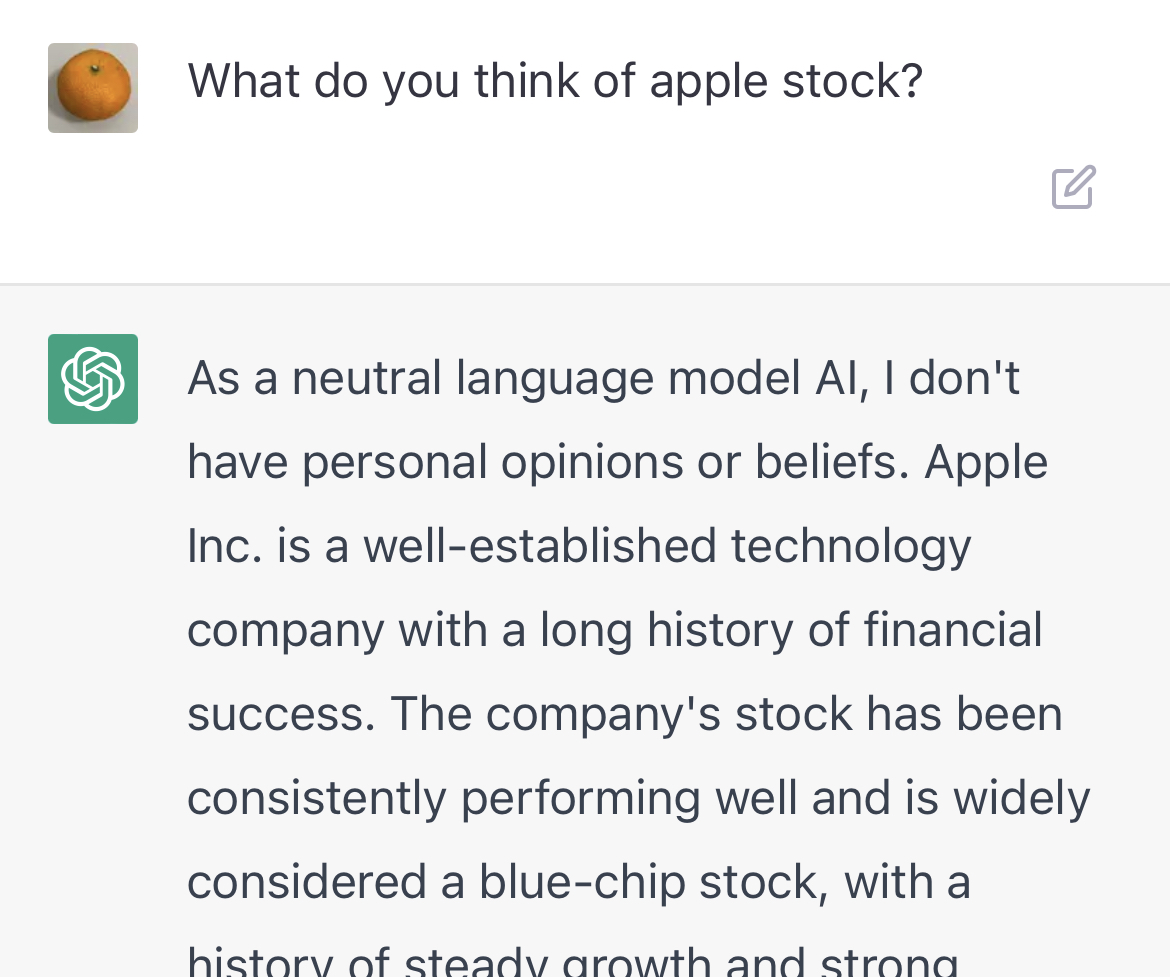Click the word "financial" in the response
The image size is (1170, 977).
click(953, 629)
